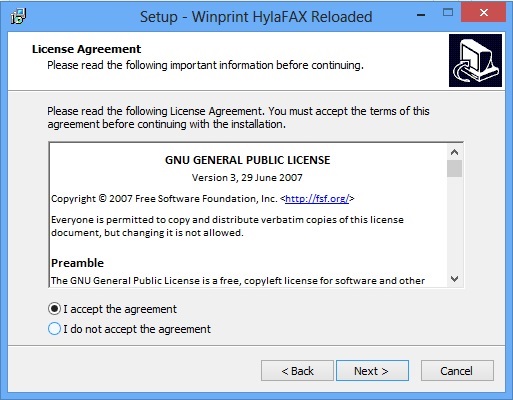
Task: Go back with the < Back button
Action: [x=297, y=370]
